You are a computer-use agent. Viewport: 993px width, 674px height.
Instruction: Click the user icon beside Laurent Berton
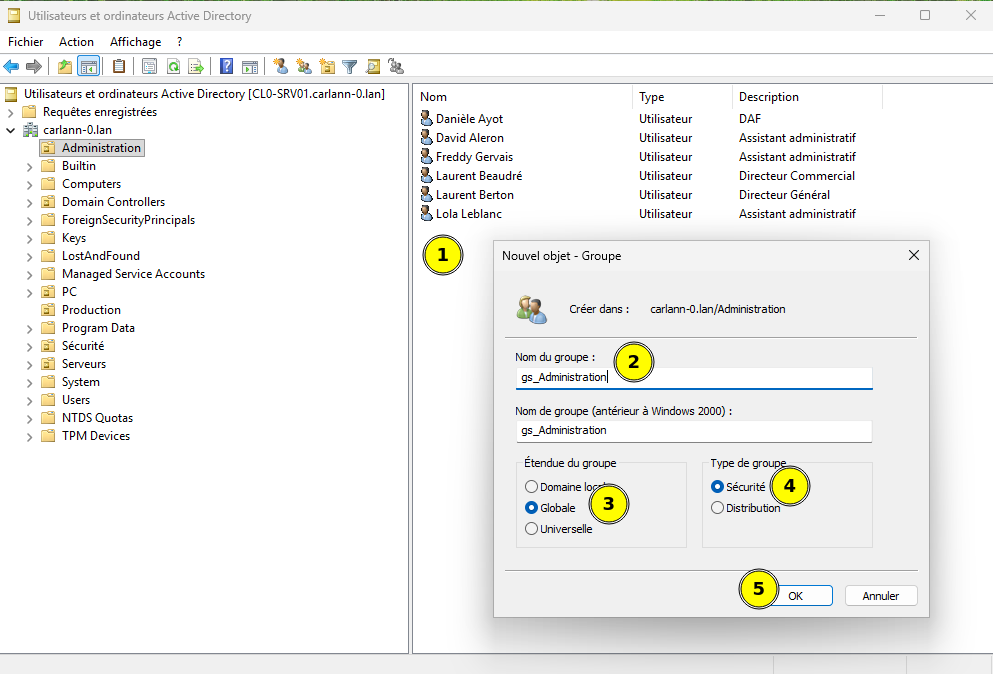427,194
